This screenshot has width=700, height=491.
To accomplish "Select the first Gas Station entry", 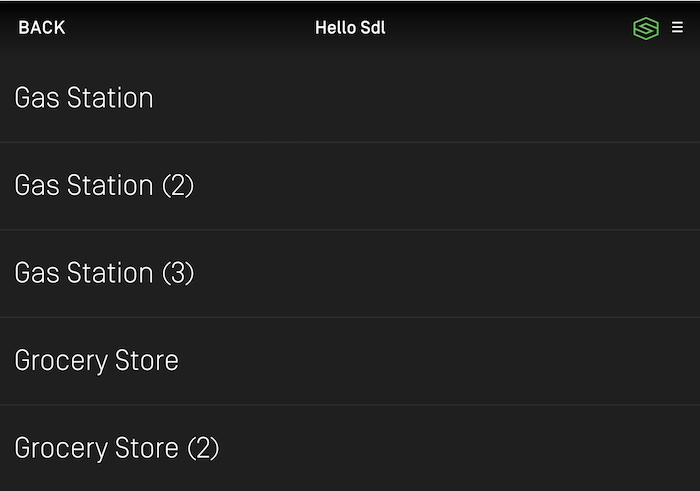I will (x=84, y=98).
